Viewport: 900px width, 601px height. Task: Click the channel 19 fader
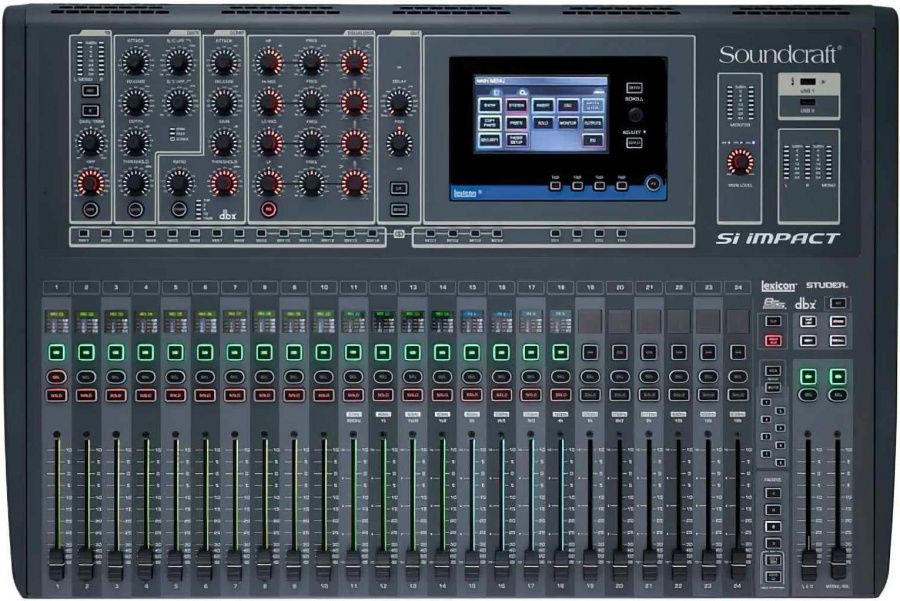click(590, 563)
